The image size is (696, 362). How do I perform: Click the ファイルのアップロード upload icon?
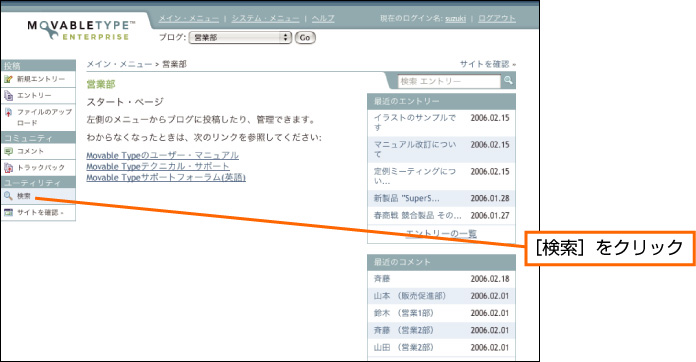[8, 112]
